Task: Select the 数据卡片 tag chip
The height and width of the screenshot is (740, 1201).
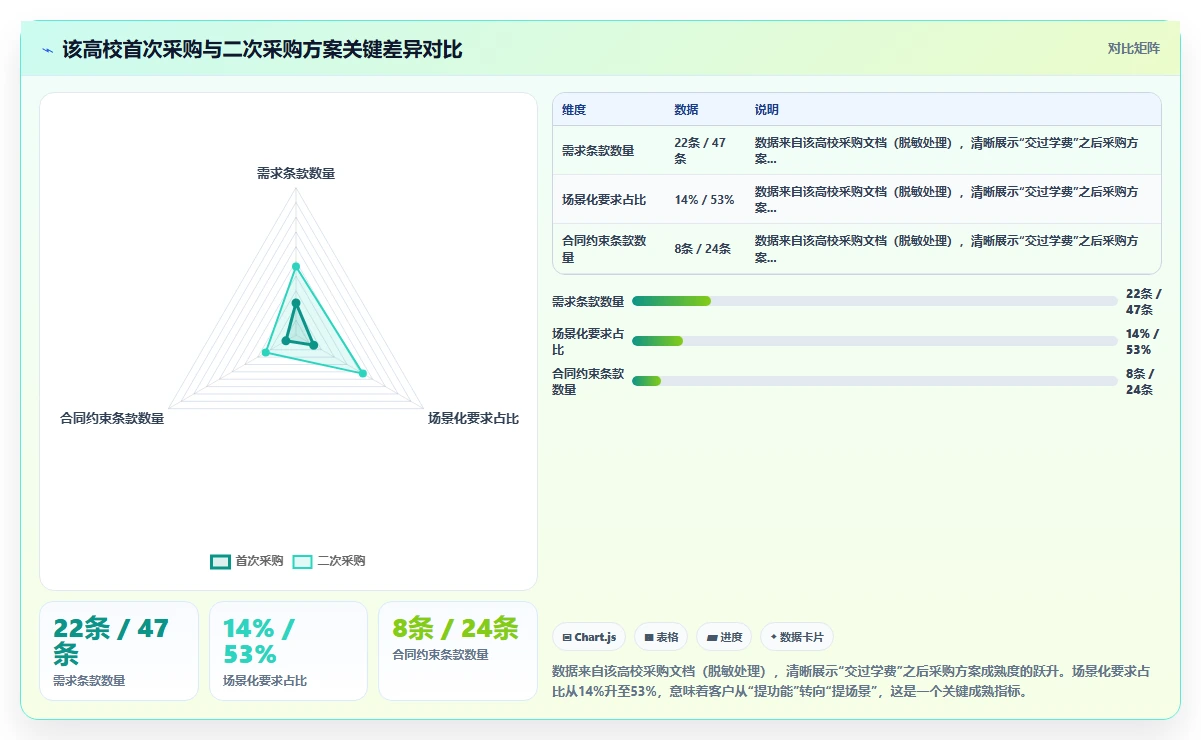Action: tap(797, 637)
